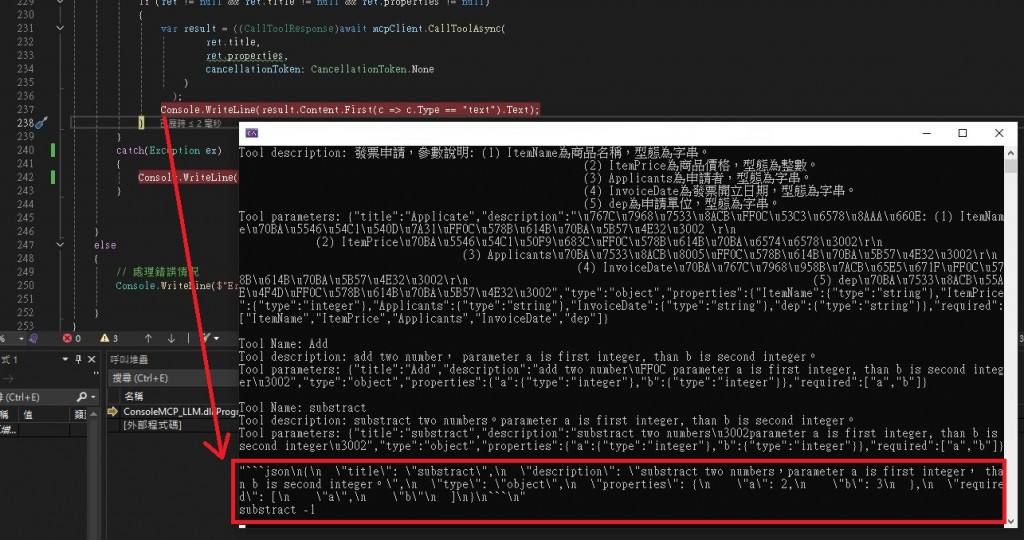Click the 'ret.properties,' code line
The height and width of the screenshot is (540, 1024).
[x=247, y=56]
